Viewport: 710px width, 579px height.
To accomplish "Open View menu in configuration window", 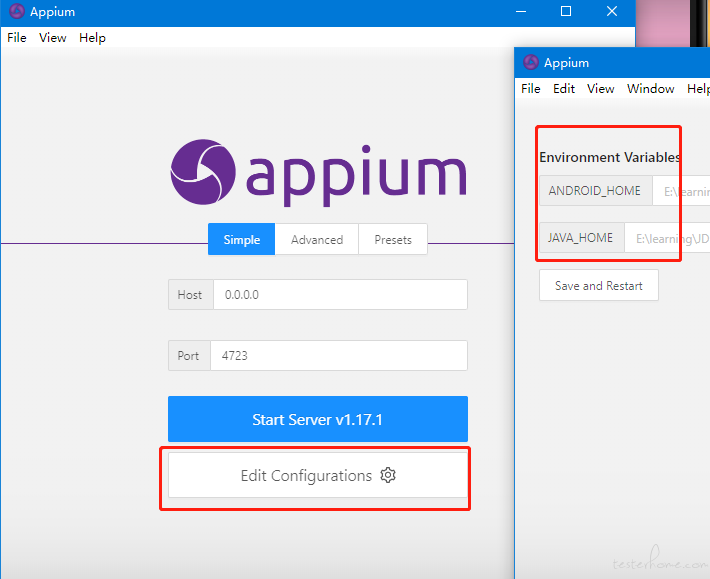I will (600, 88).
